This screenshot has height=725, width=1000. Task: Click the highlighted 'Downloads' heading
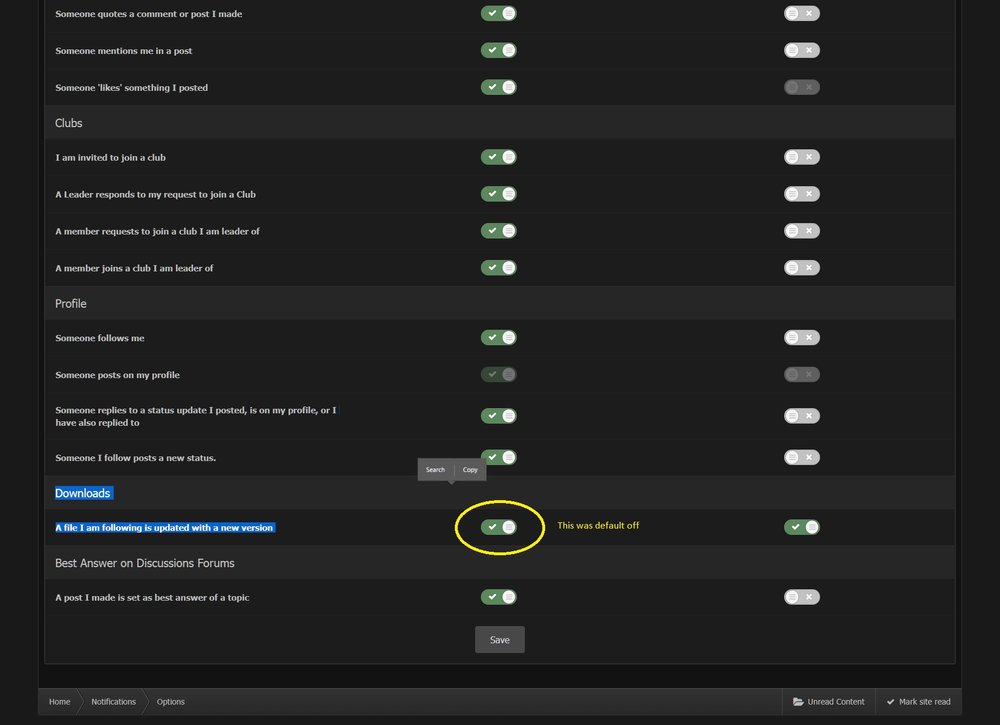click(83, 493)
